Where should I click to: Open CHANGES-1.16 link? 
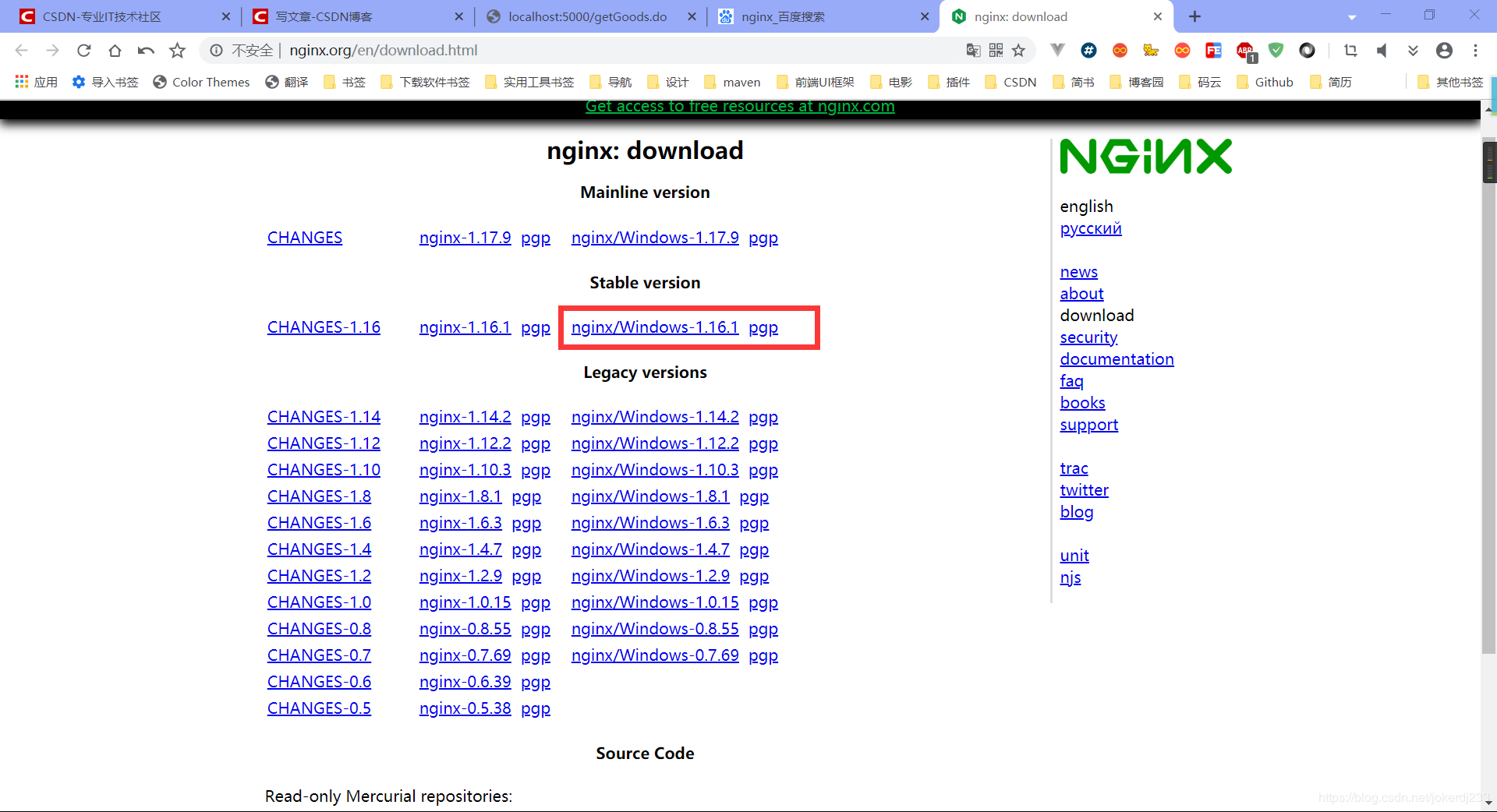pyautogui.click(x=324, y=327)
